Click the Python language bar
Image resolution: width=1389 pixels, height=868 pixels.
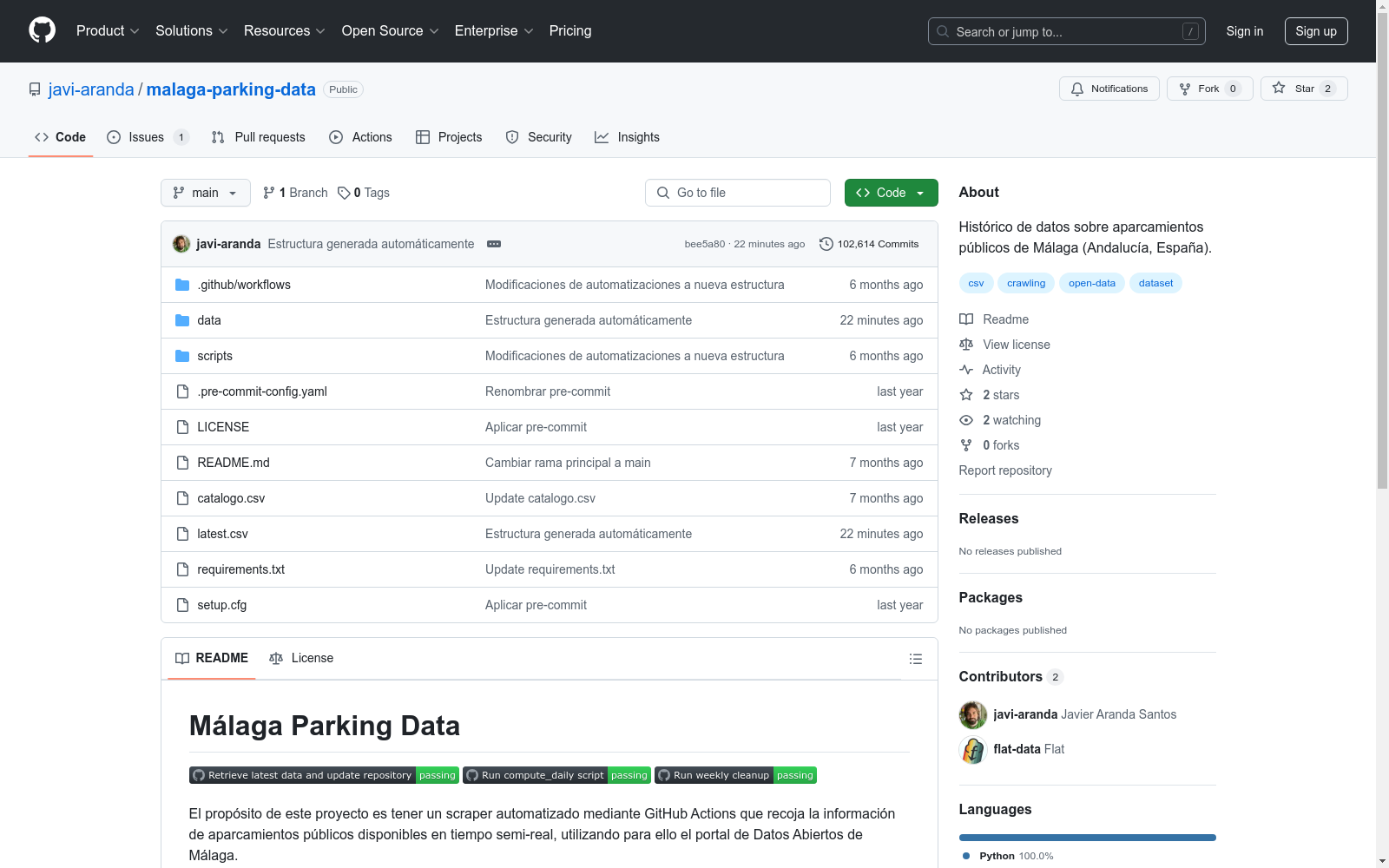(1088, 838)
